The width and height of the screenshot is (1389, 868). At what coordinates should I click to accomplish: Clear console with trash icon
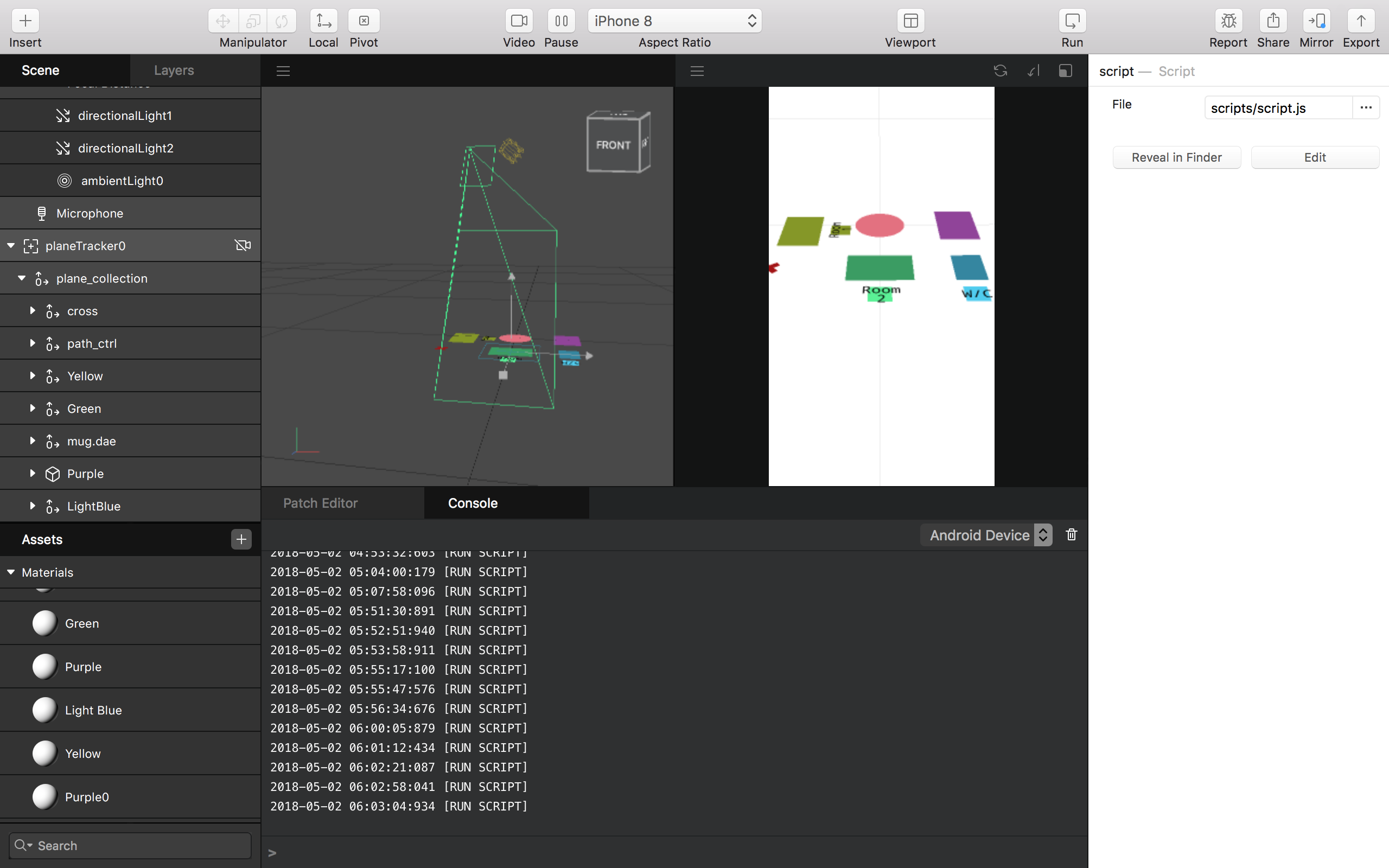(1071, 534)
